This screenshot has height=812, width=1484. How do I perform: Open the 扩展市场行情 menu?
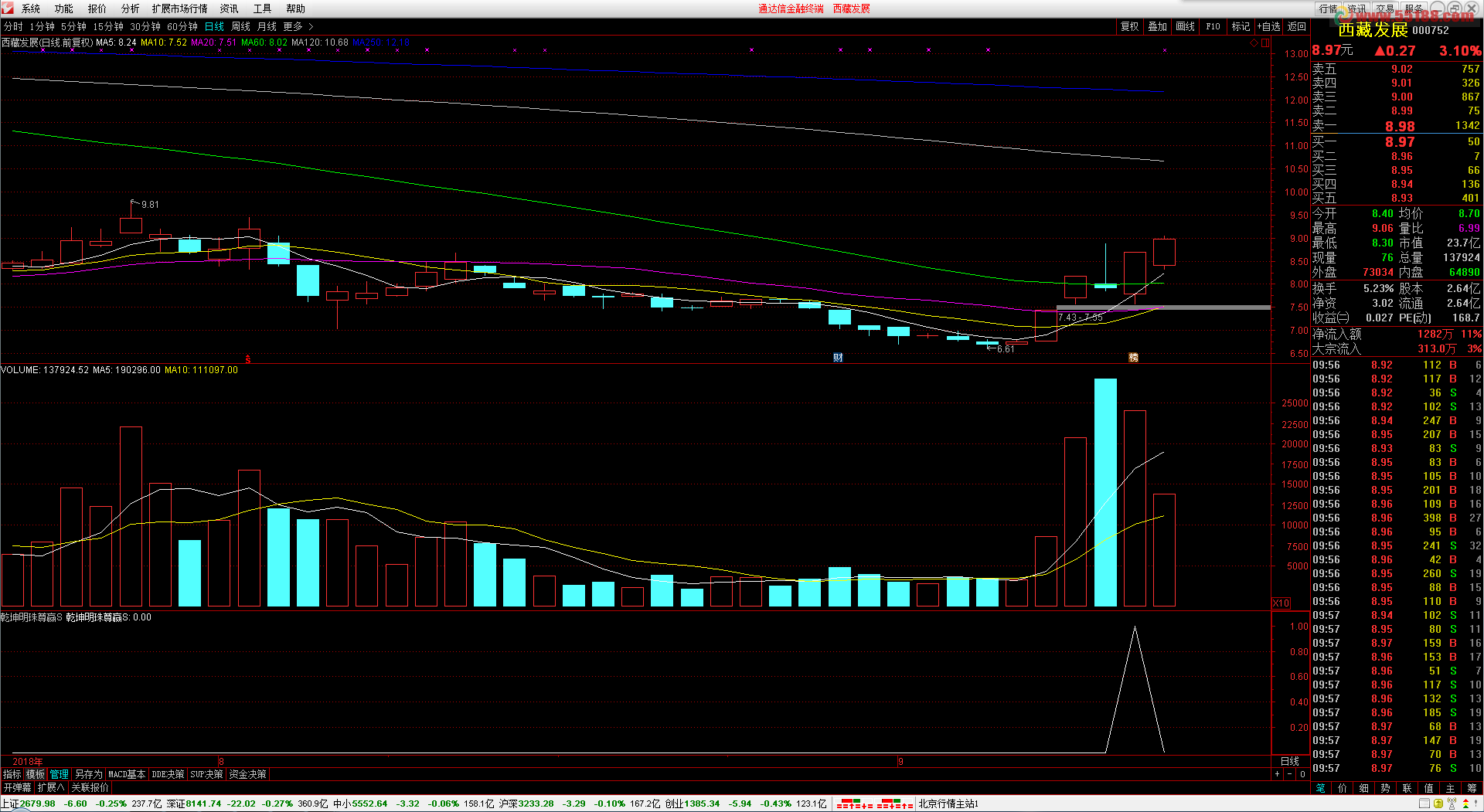pos(179,8)
